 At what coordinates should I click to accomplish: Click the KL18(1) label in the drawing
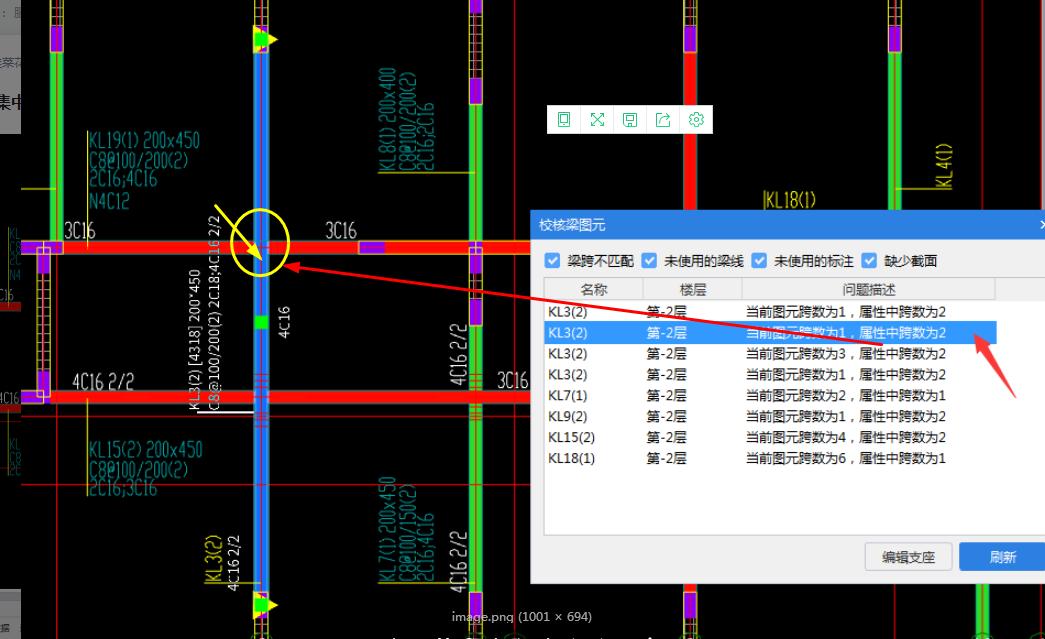point(790,199)
